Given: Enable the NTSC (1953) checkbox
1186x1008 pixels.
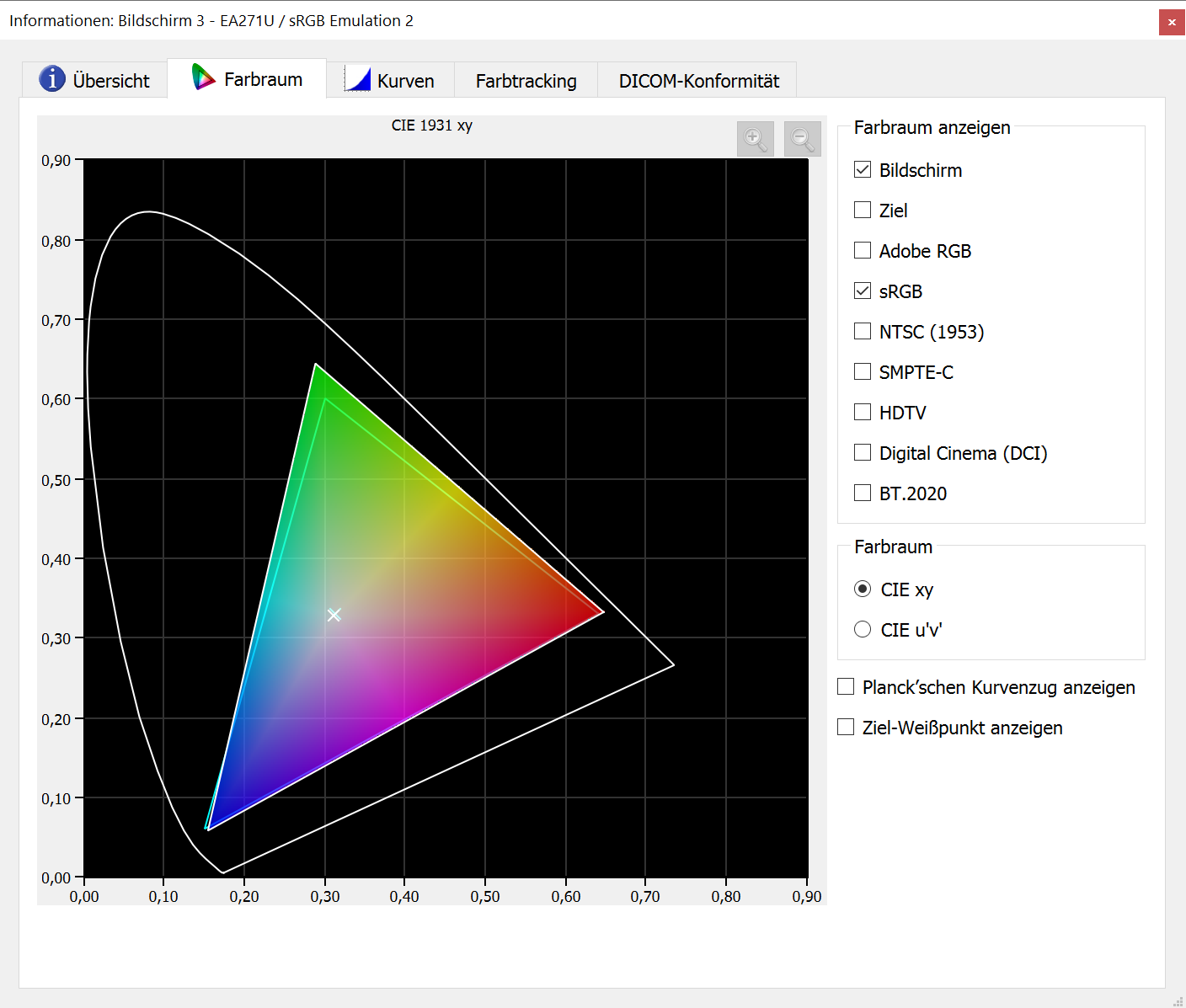Looking at the screenshot, I should [863, 331].
